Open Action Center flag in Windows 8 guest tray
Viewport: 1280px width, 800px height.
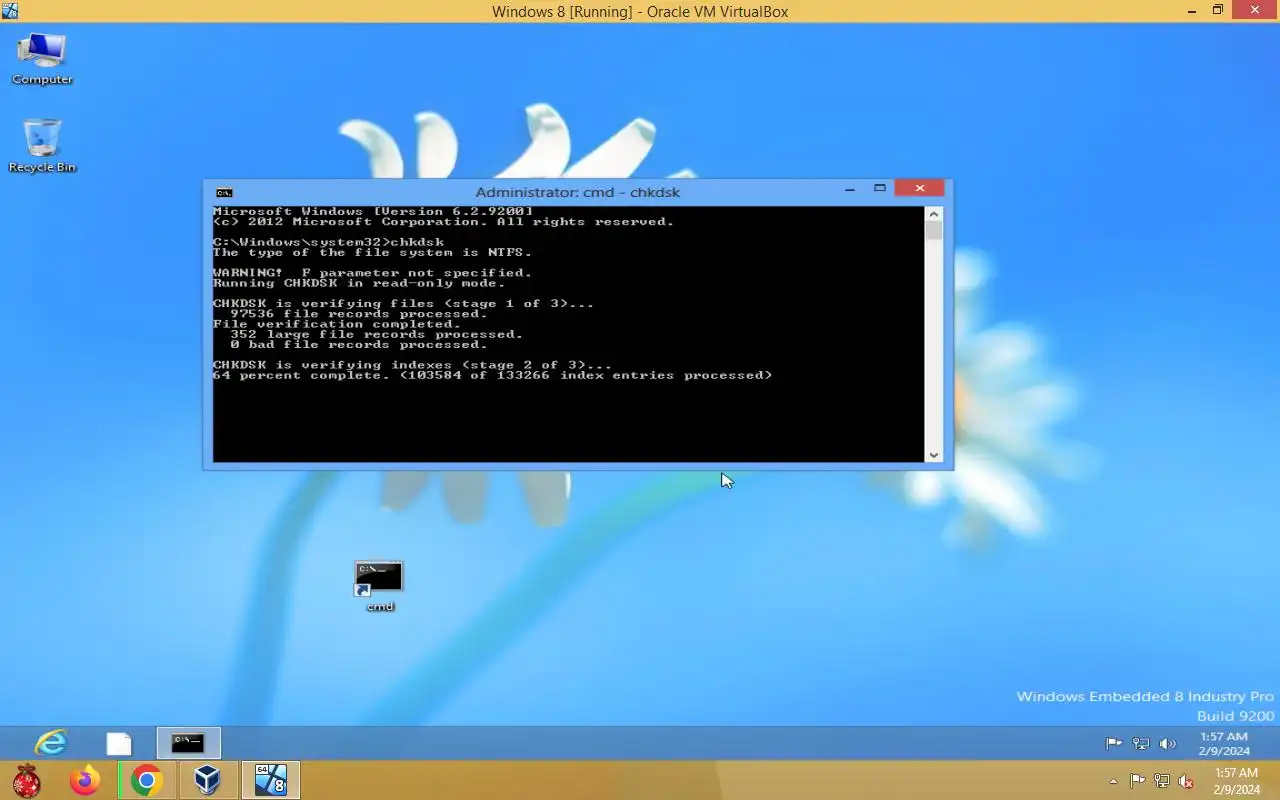pos(1113,744)
